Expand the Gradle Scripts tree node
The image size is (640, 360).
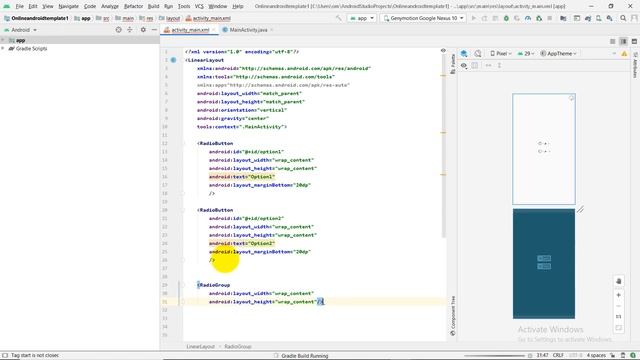[x=3, y=48]
